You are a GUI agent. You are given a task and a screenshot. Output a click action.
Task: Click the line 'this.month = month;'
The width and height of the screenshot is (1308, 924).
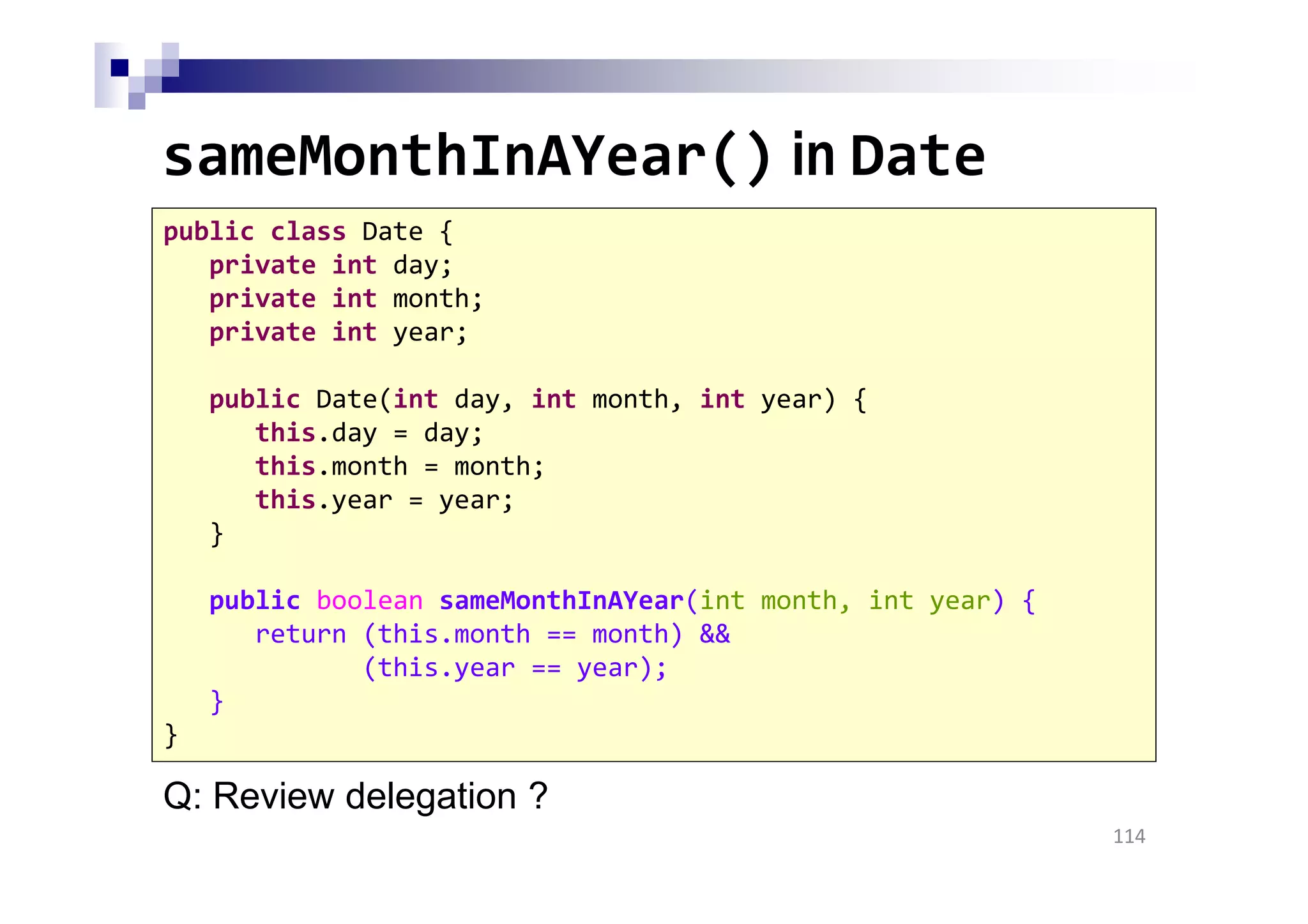tap(400, 467)
